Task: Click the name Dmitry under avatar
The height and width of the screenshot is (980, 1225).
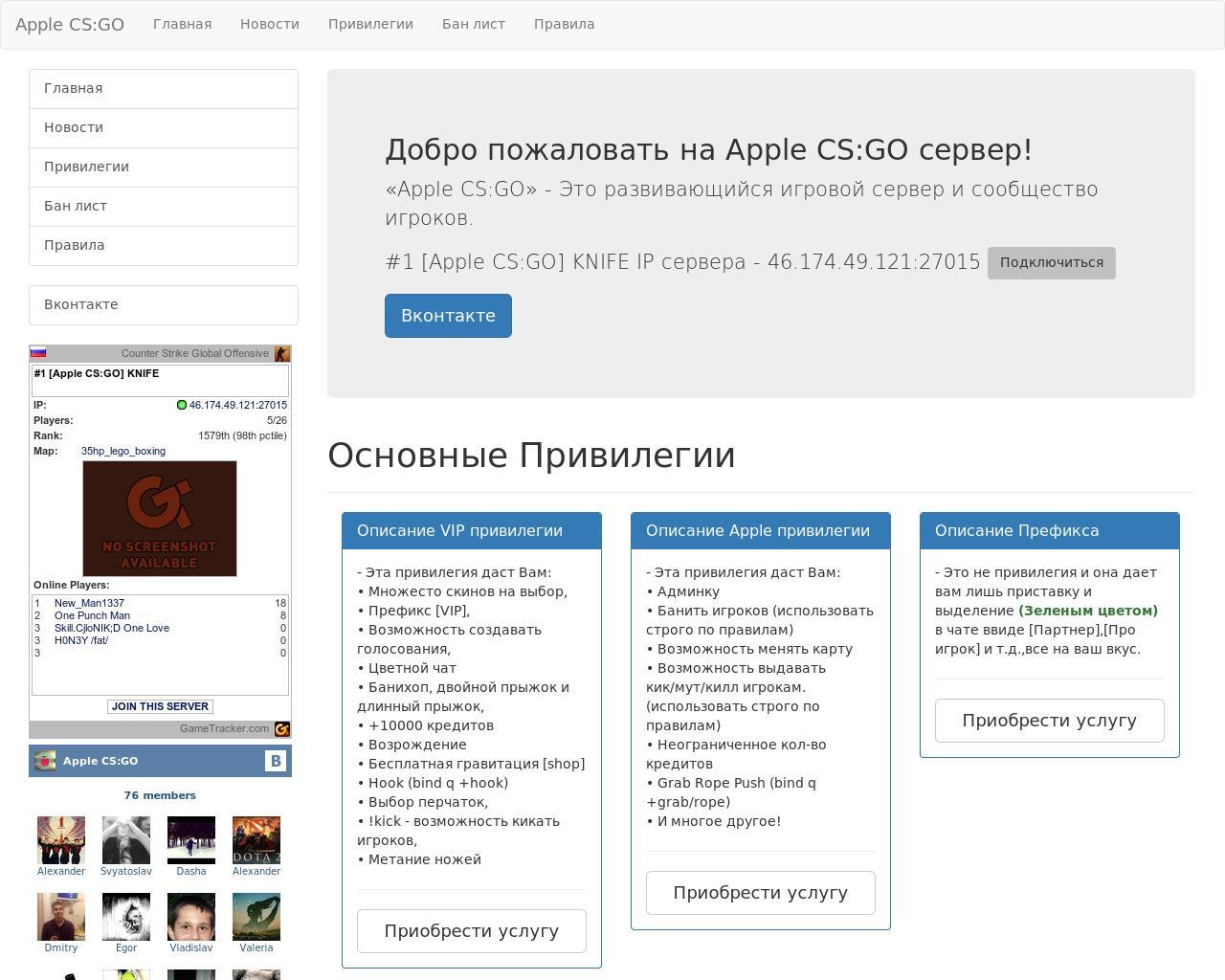Action: (61, 947)
